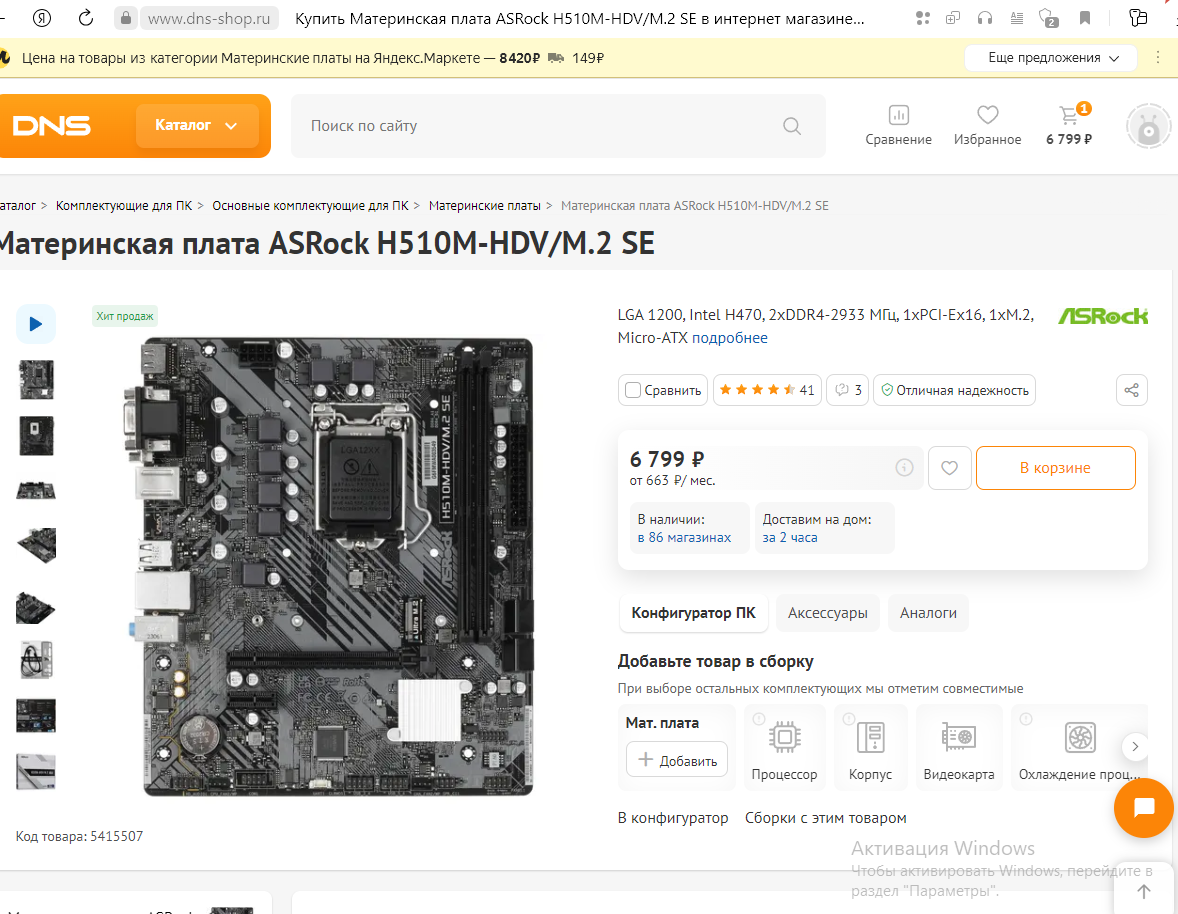Open the orange chat support bubble

click(1143, 808)
